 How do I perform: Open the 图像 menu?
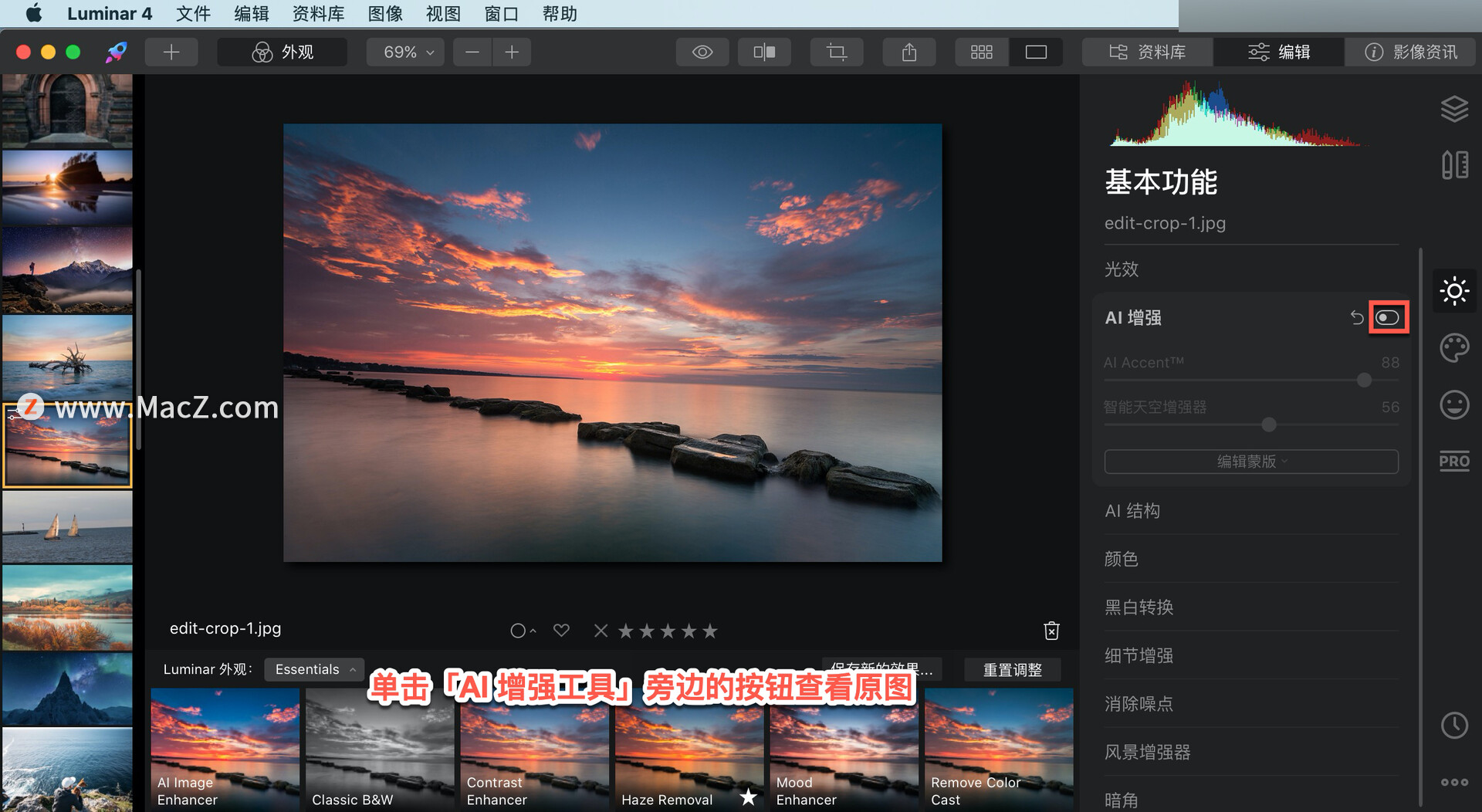[385, 13]
